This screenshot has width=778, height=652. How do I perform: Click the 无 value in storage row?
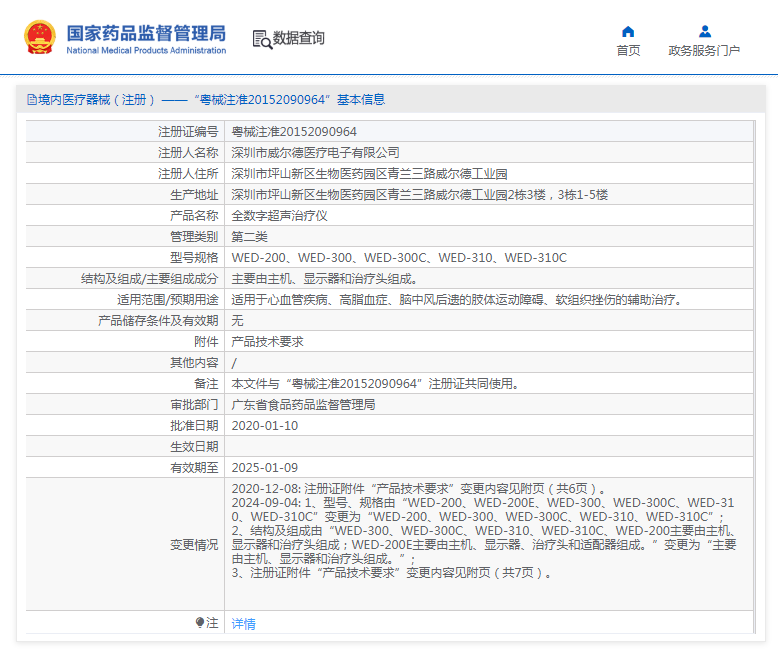237,321
